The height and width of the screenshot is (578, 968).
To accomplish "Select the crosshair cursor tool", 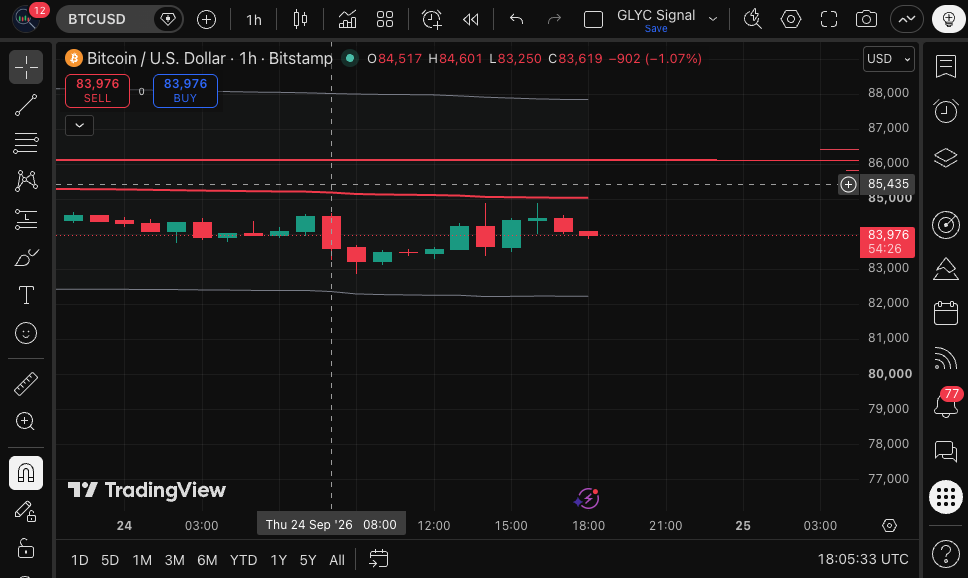I will click(26, 67).
